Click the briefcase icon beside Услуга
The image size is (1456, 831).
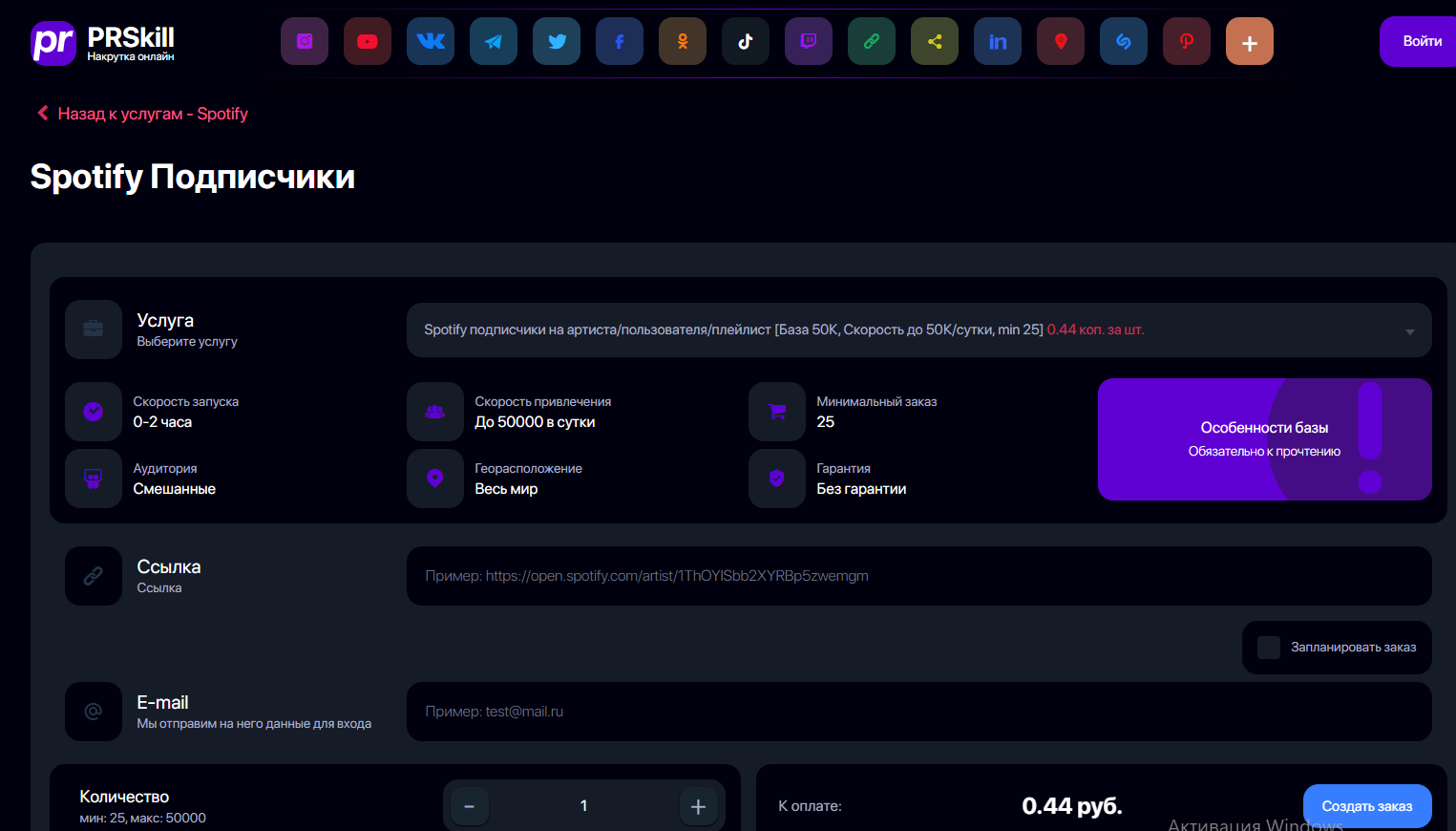click(x=94, y=330)
